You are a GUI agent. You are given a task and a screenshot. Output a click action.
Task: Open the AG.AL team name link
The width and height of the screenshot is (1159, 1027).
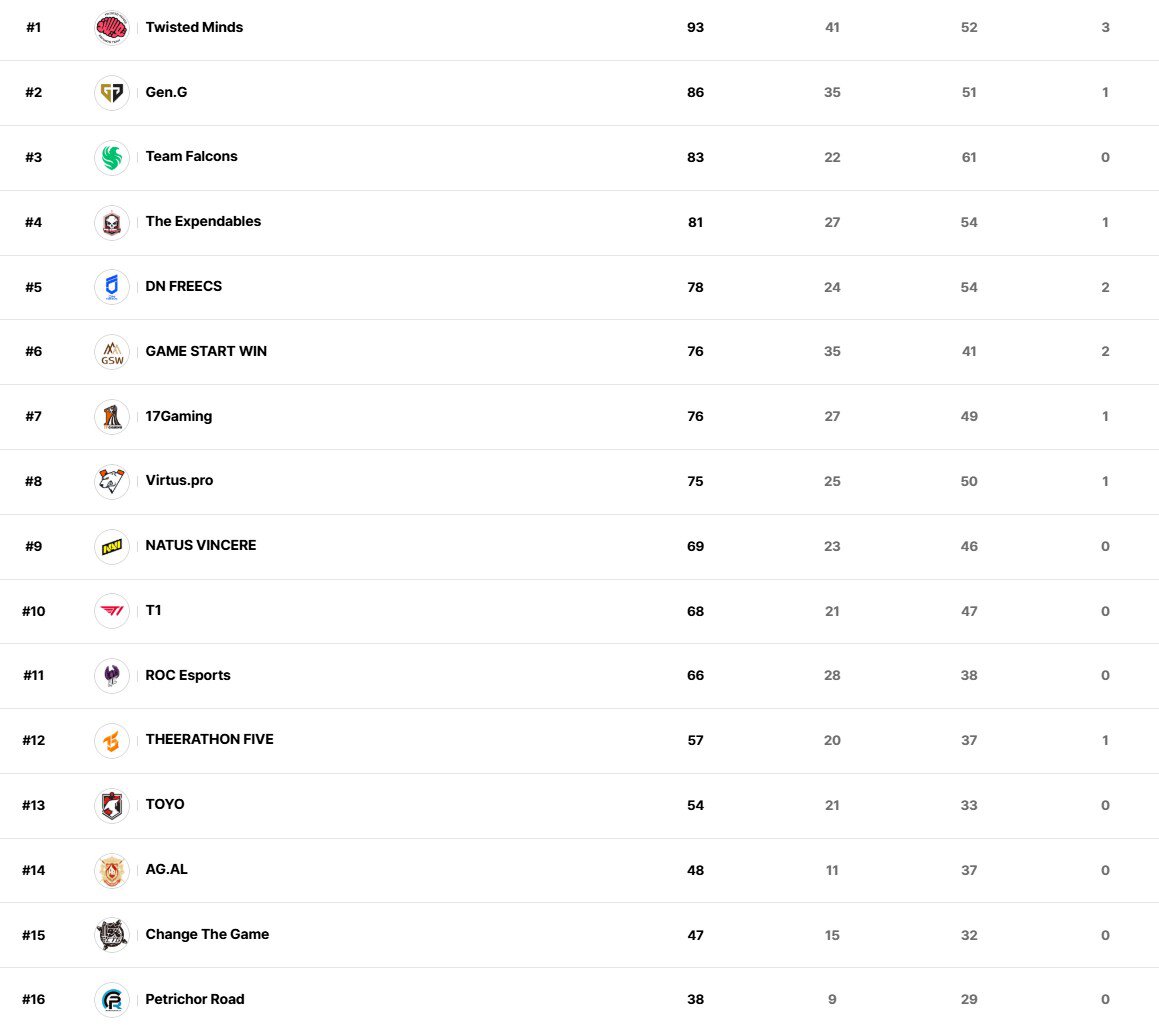tap(166, 870)
